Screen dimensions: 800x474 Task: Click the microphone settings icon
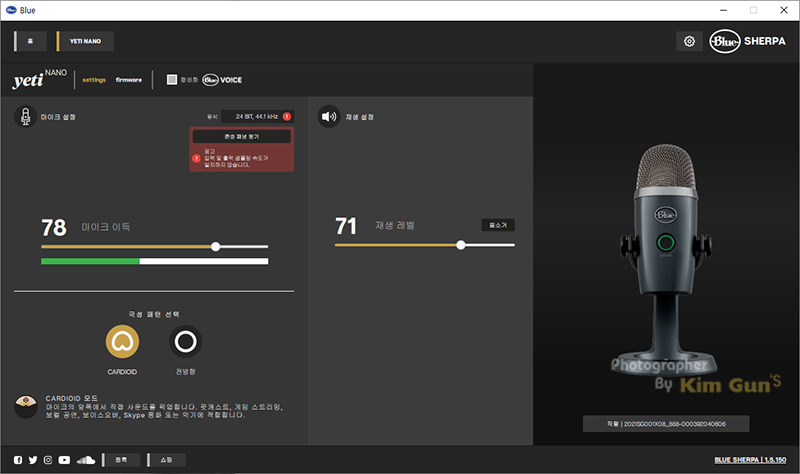(x=25, y=116)
